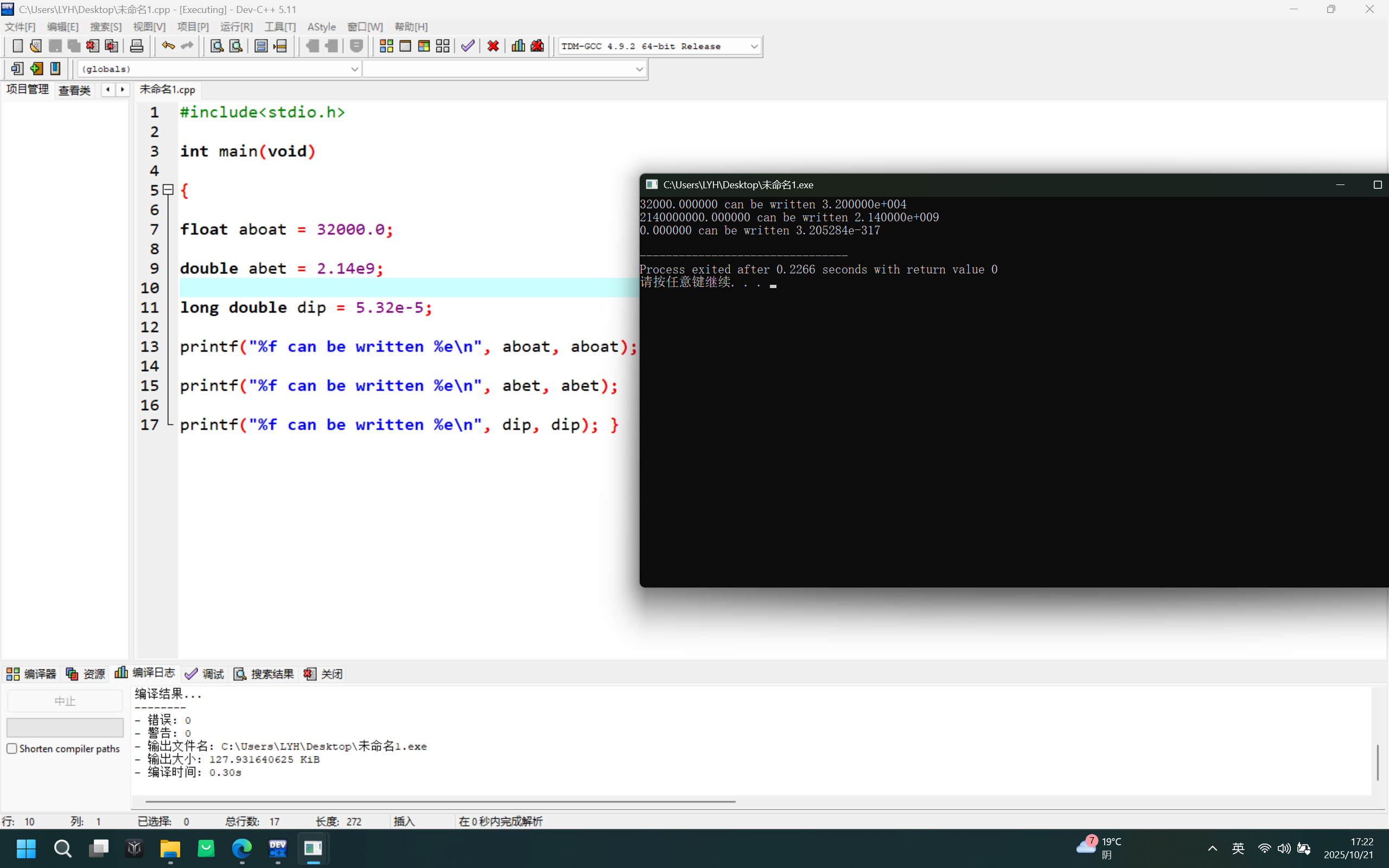
Task: Click the profile analysis bar chart icon
Action: tap(518, 46)
